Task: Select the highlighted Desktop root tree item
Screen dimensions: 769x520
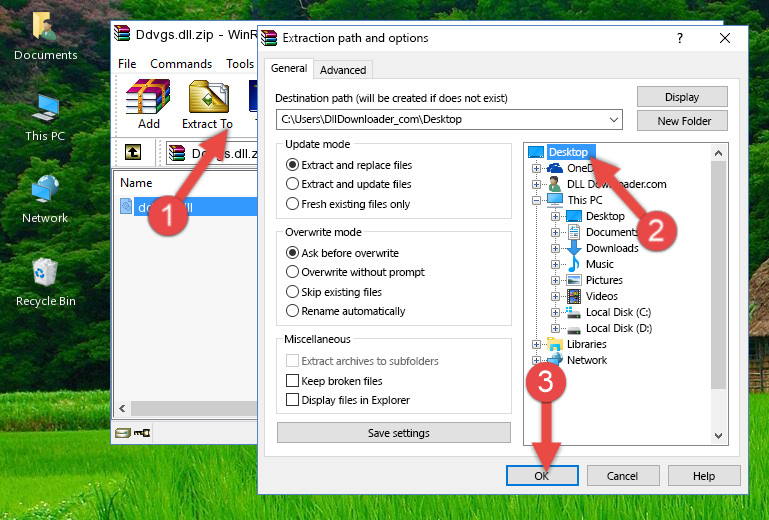Action: coord(568,152)
